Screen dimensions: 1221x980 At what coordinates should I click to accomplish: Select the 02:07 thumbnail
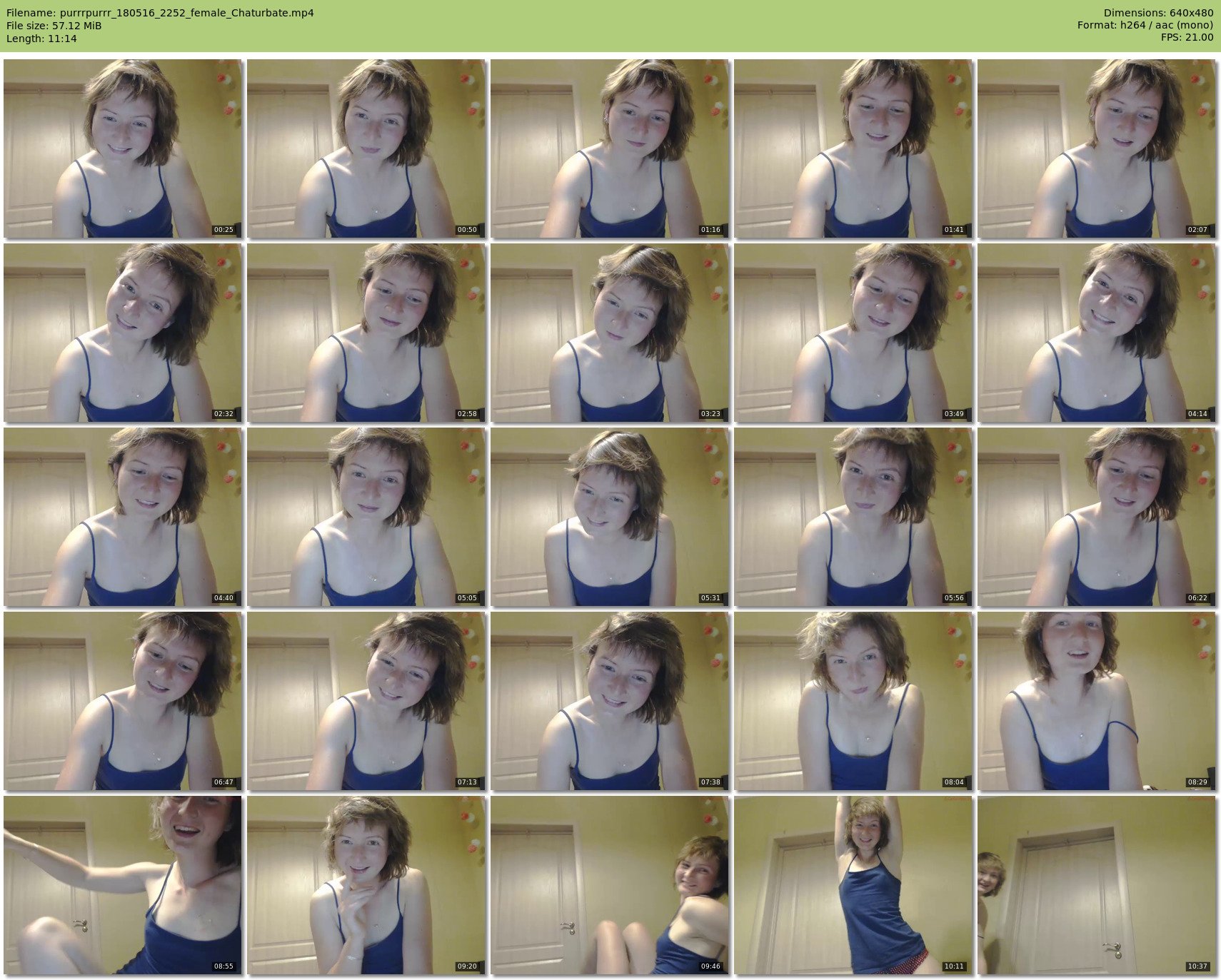[1097, 148]
